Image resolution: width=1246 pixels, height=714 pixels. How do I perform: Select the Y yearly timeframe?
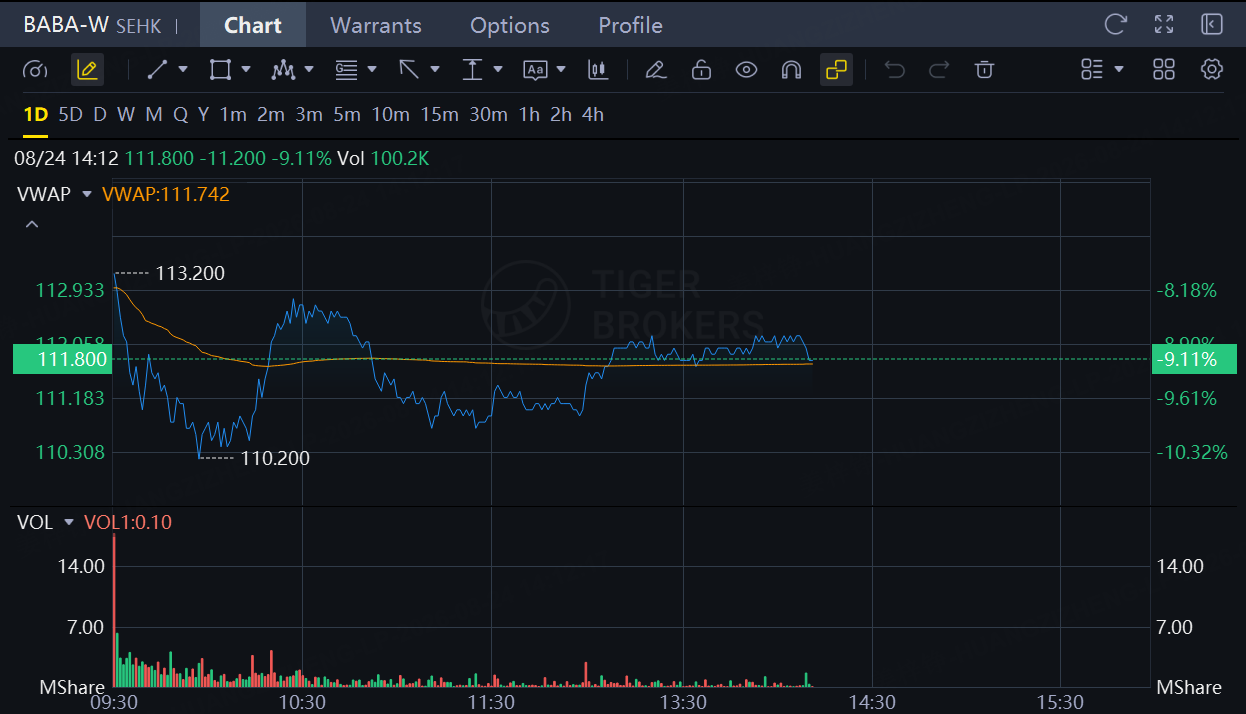203,115
